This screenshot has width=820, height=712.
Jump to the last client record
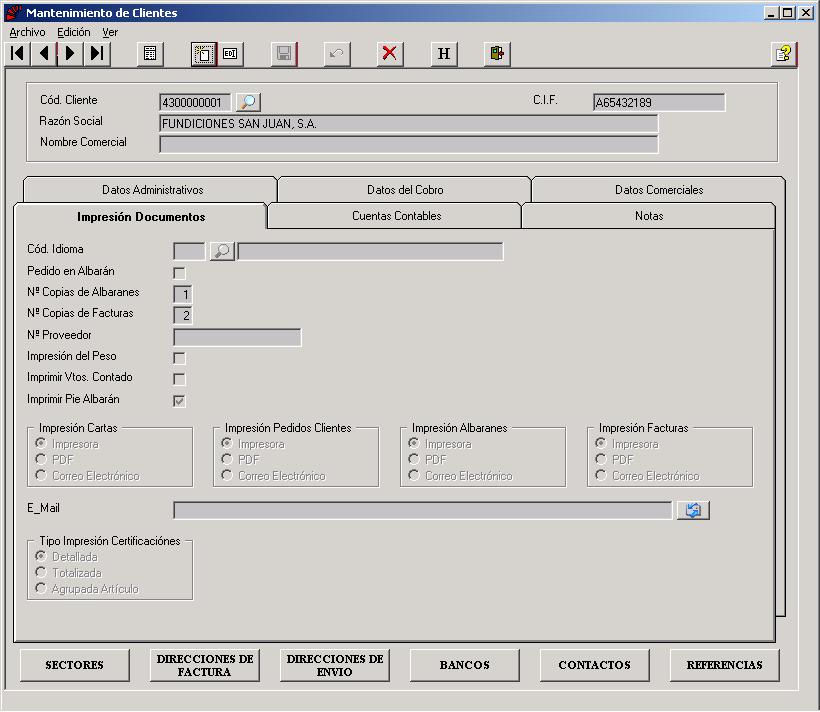click(x=97, y=53)
